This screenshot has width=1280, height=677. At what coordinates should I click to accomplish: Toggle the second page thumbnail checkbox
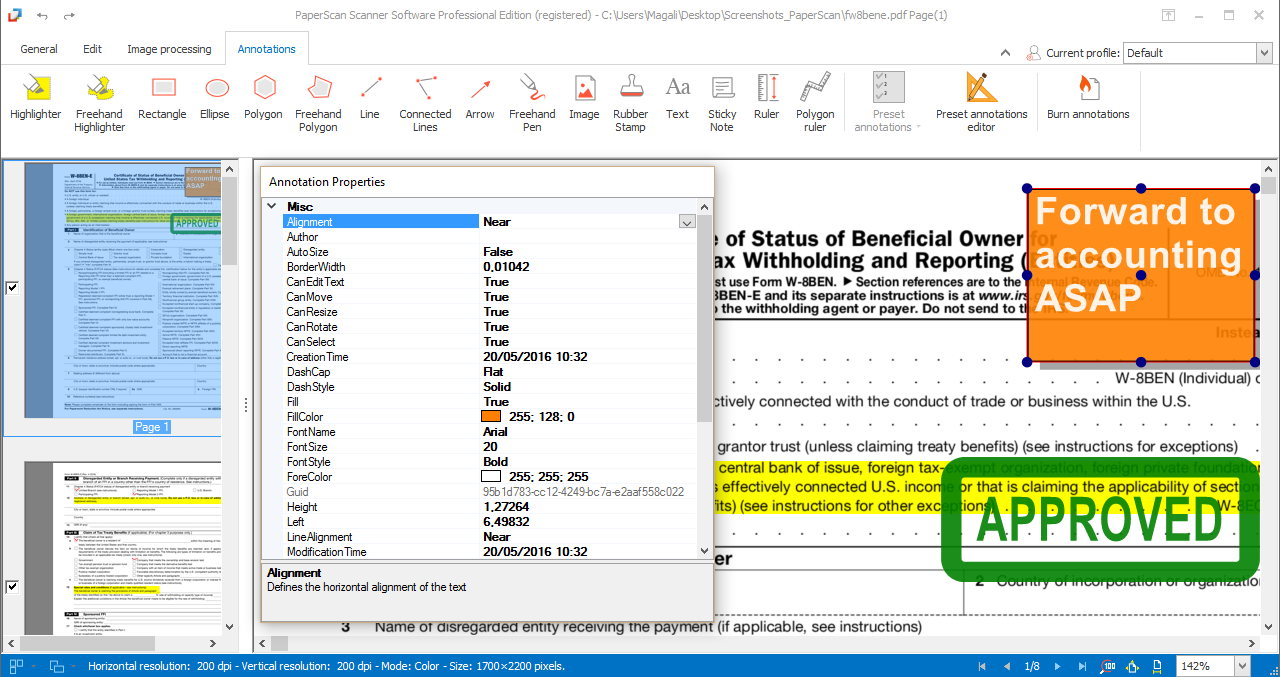pyautogui.click(x=12, y=587)
